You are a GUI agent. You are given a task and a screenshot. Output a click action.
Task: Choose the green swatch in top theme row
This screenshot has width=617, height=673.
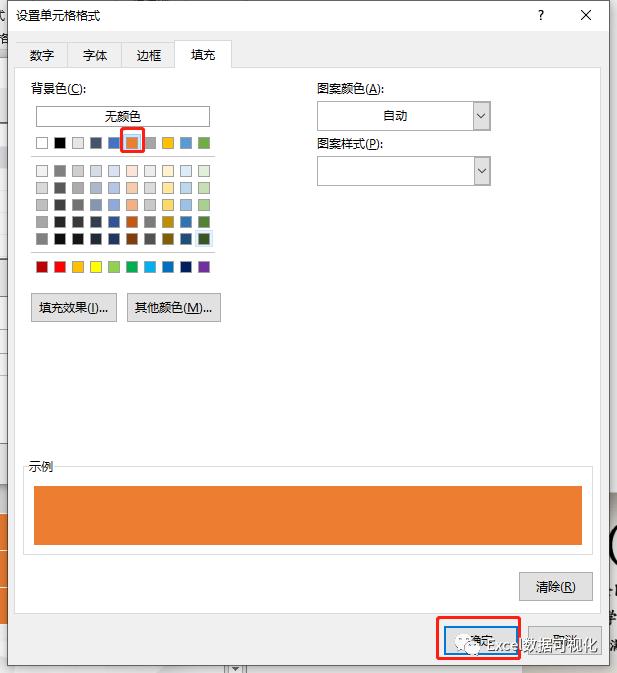click(204, 143)
